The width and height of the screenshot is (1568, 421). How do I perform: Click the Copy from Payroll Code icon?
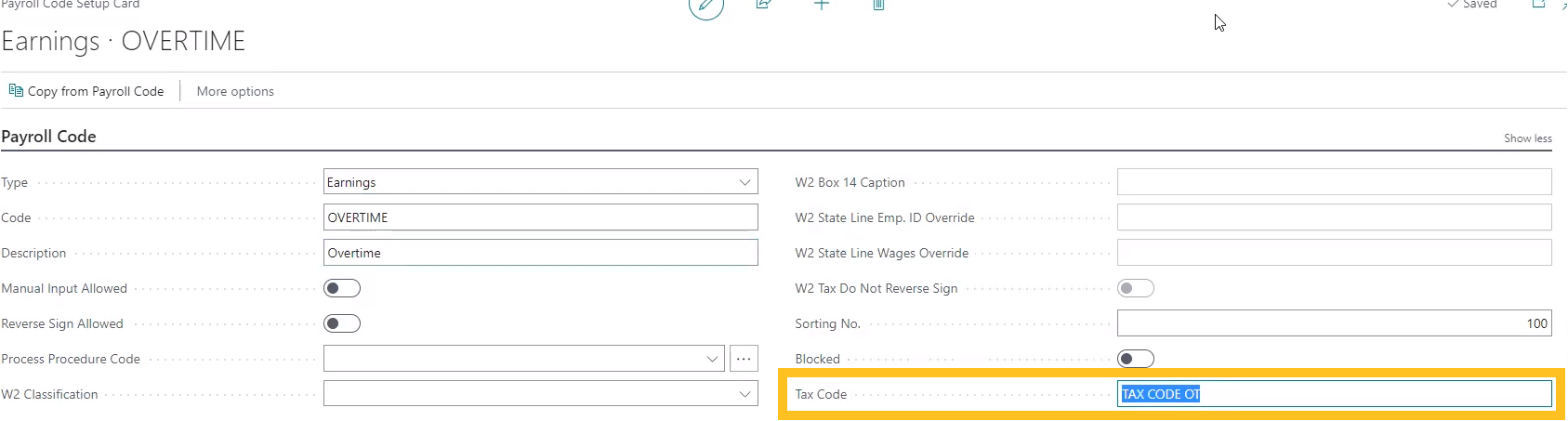coord(16,91)
